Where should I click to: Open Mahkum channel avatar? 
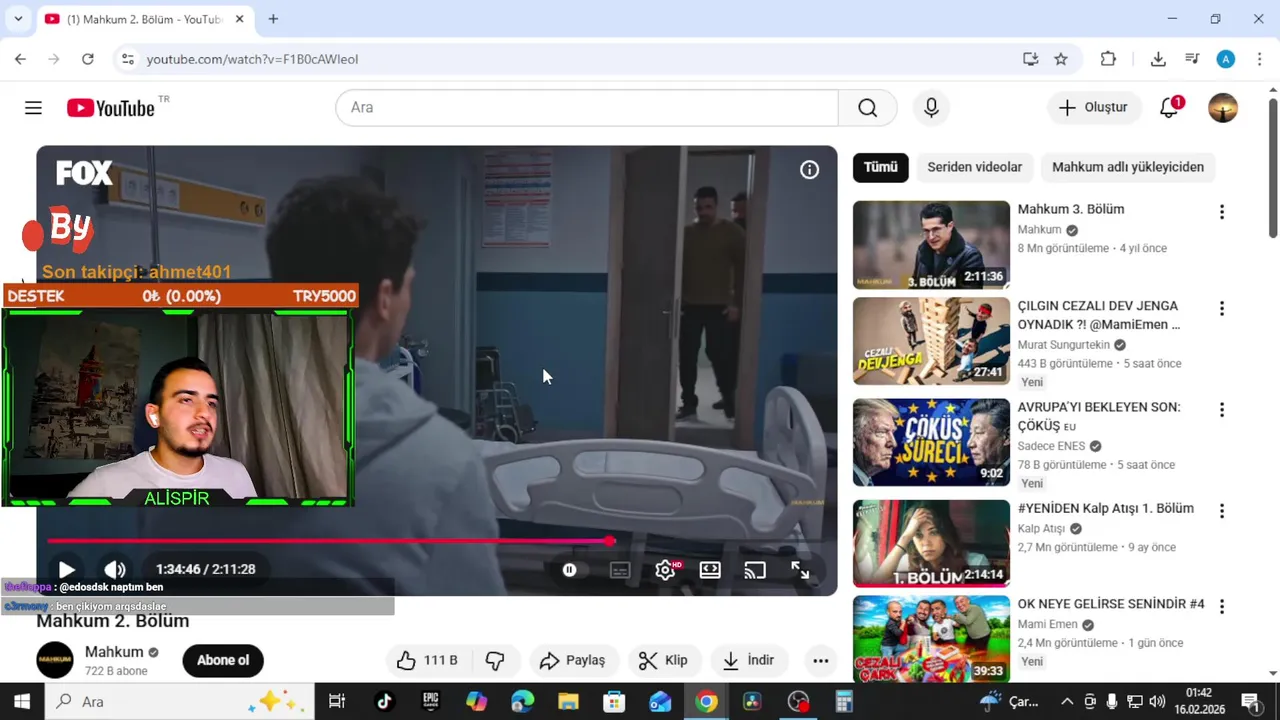pos(55,660)
